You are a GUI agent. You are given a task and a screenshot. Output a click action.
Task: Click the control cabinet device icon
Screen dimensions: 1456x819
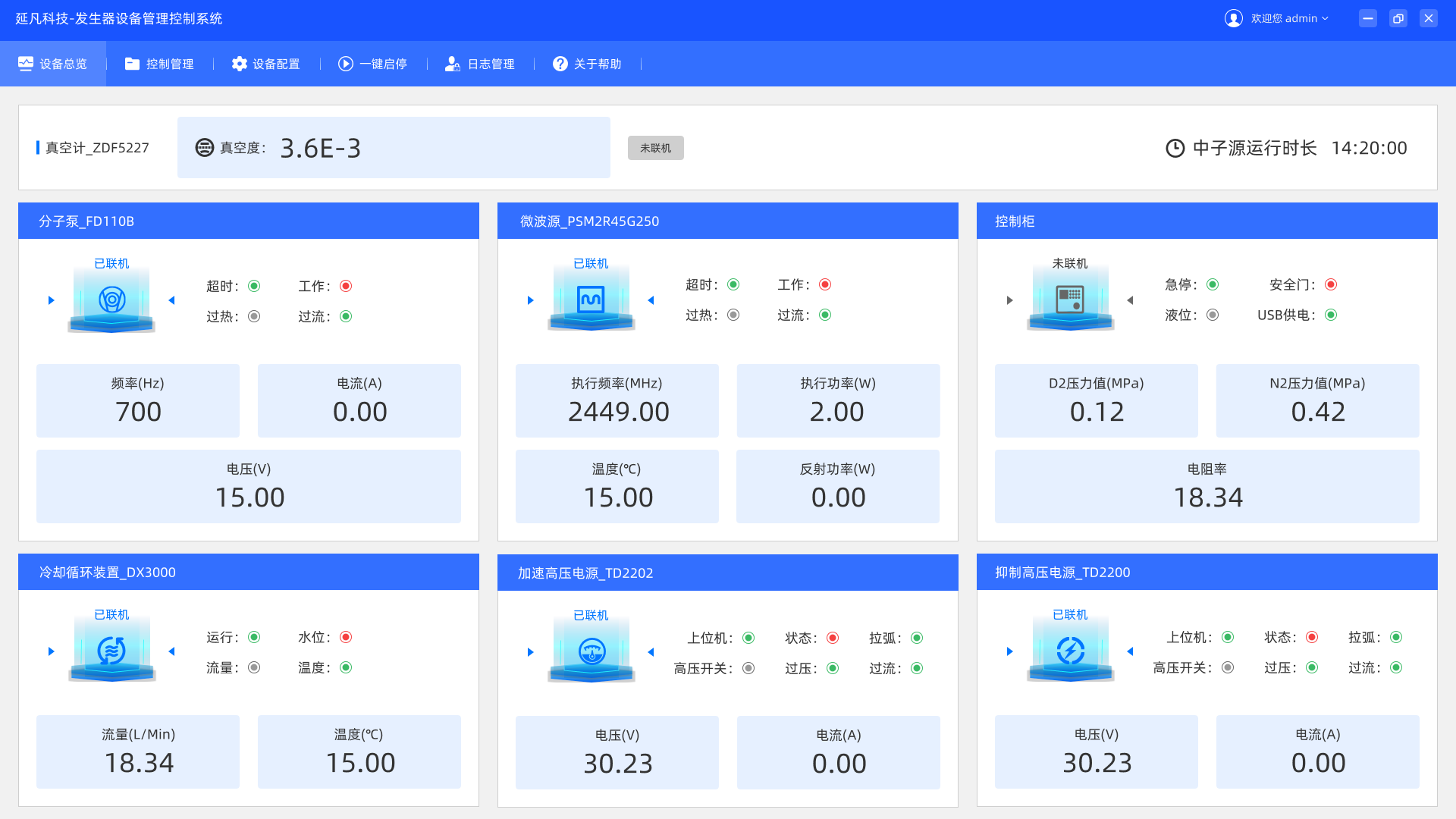pos(1070,300)
